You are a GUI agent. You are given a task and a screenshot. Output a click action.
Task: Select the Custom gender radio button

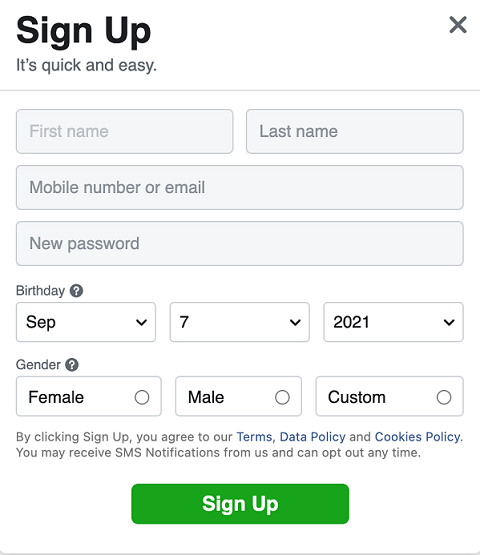[x=444, y=397]
